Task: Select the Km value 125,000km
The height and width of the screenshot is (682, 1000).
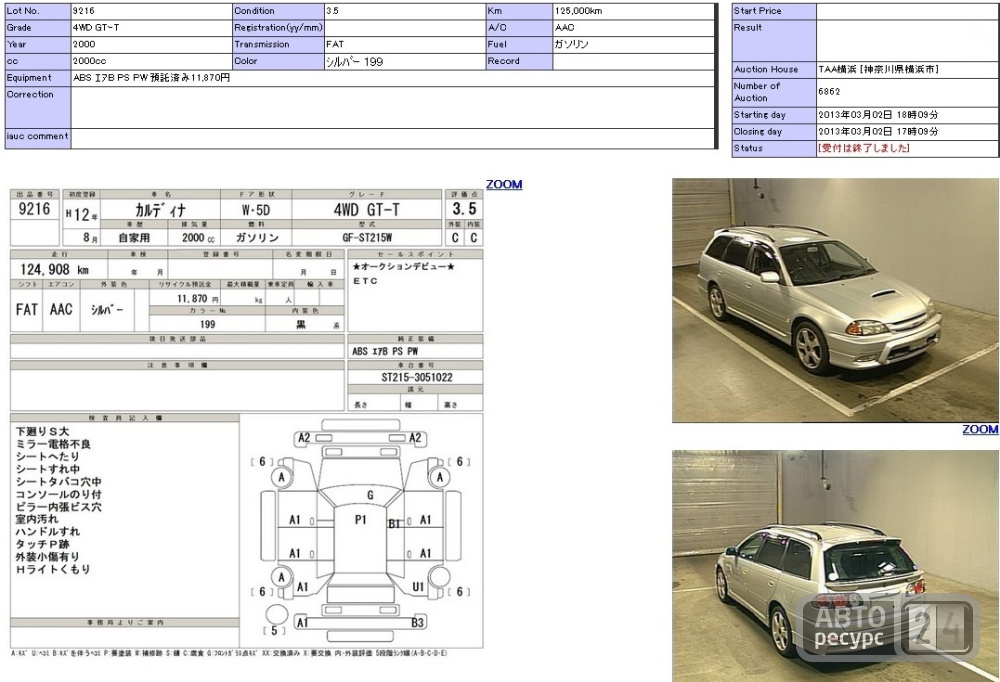Action: (578, 11)
